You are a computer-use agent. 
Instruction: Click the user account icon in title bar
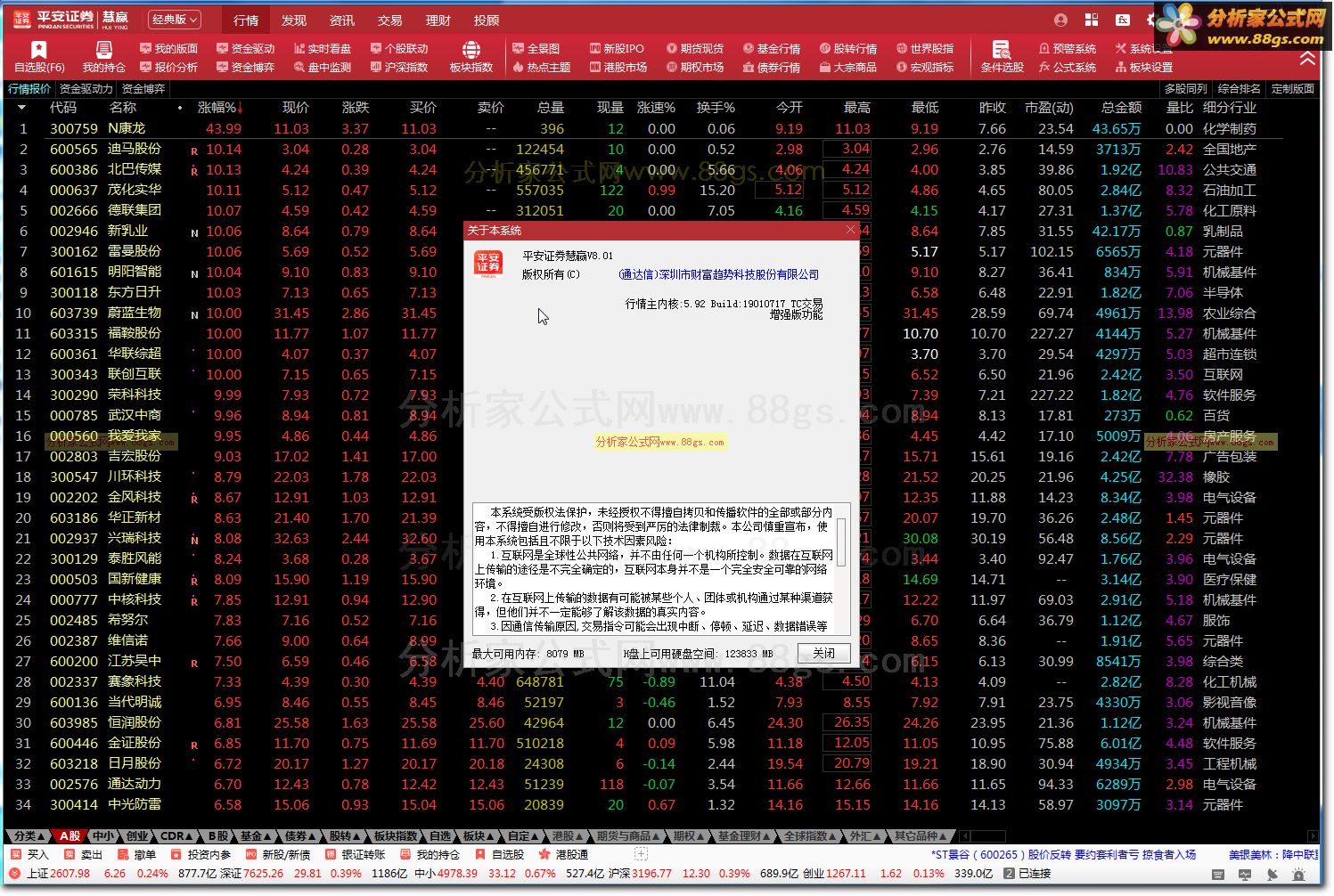point(1060,20)
